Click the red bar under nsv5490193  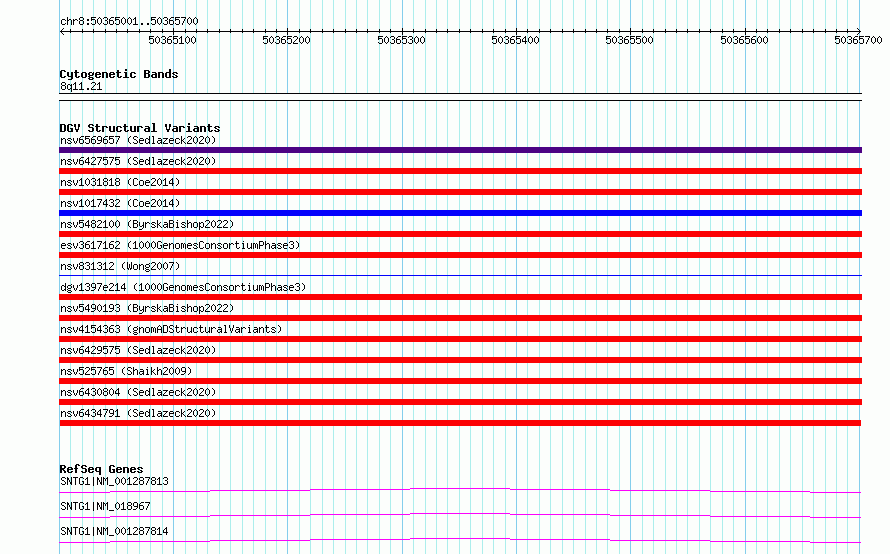click(x=460, y=318)
